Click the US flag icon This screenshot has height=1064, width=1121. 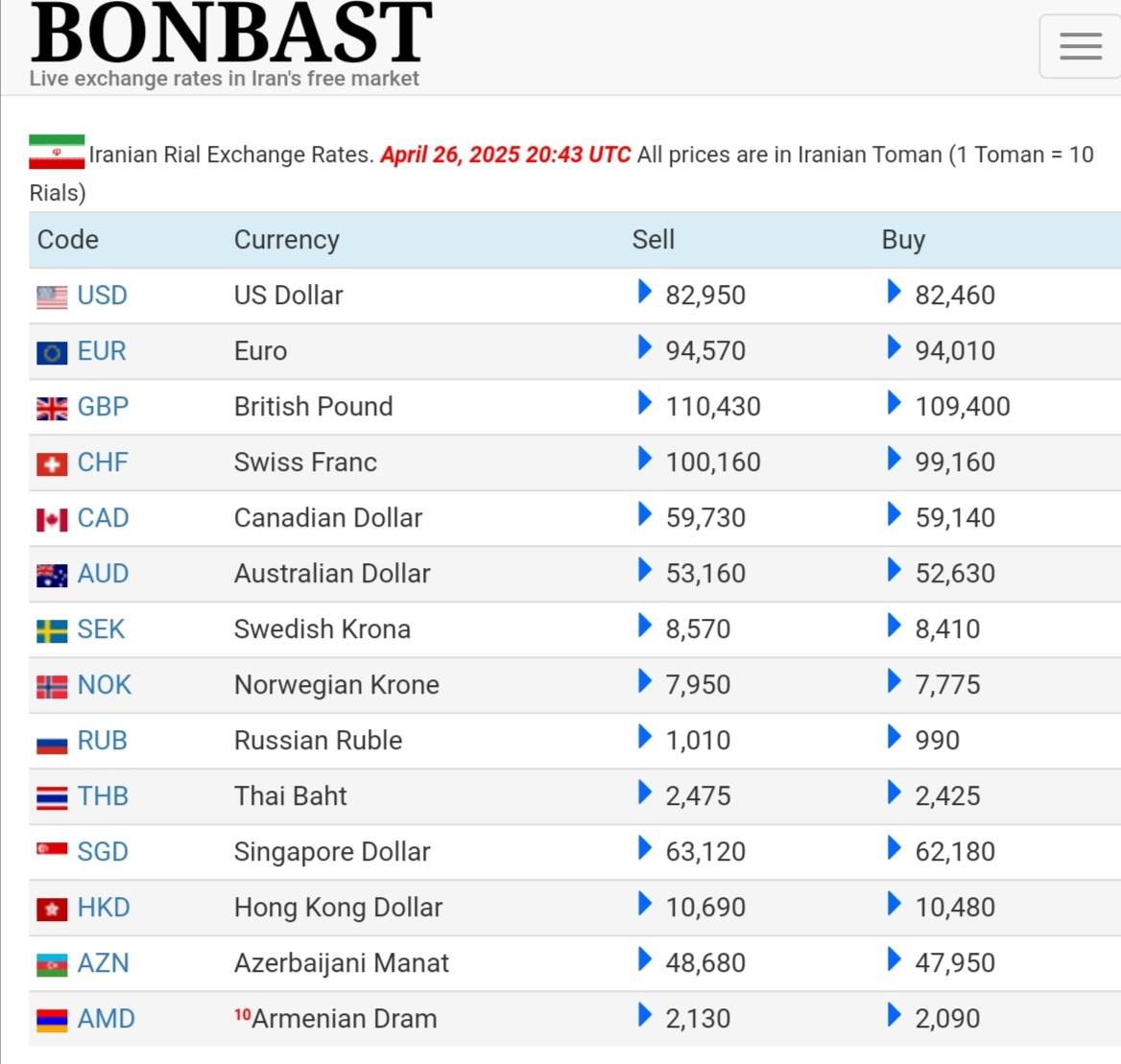pos(52,296)
